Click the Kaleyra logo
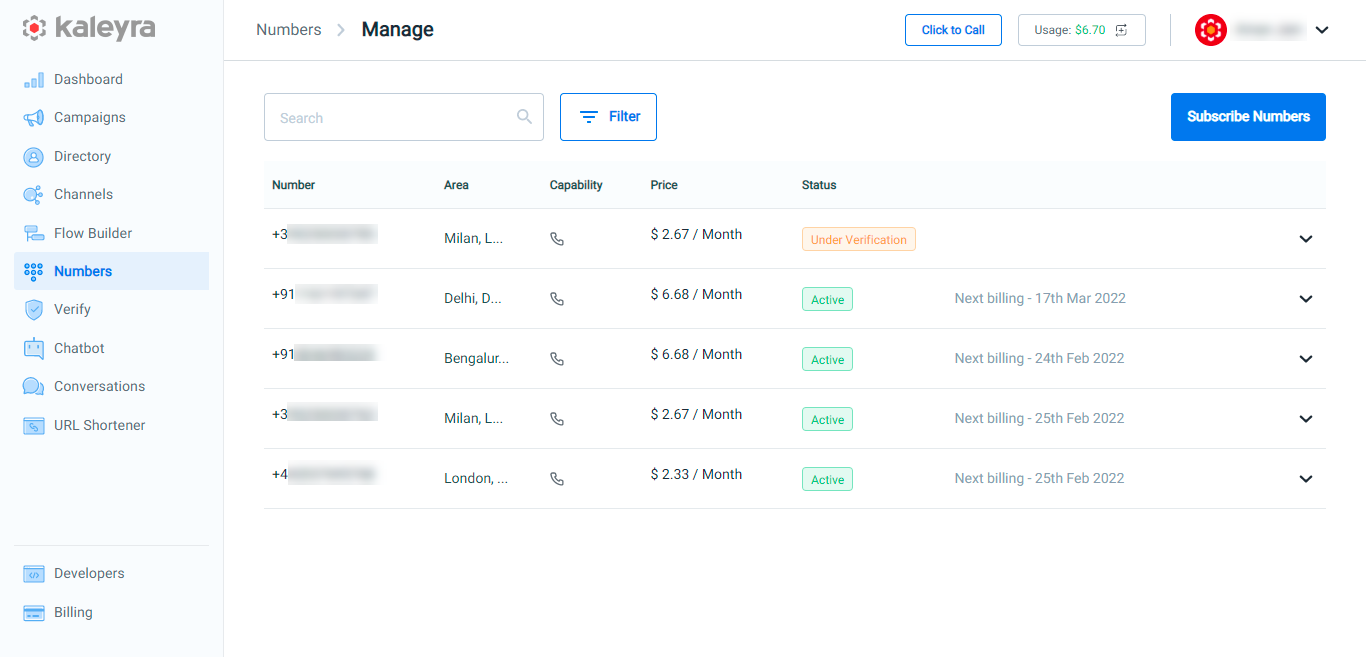This screenshot has height=657, width=1366. click(89, 28)
